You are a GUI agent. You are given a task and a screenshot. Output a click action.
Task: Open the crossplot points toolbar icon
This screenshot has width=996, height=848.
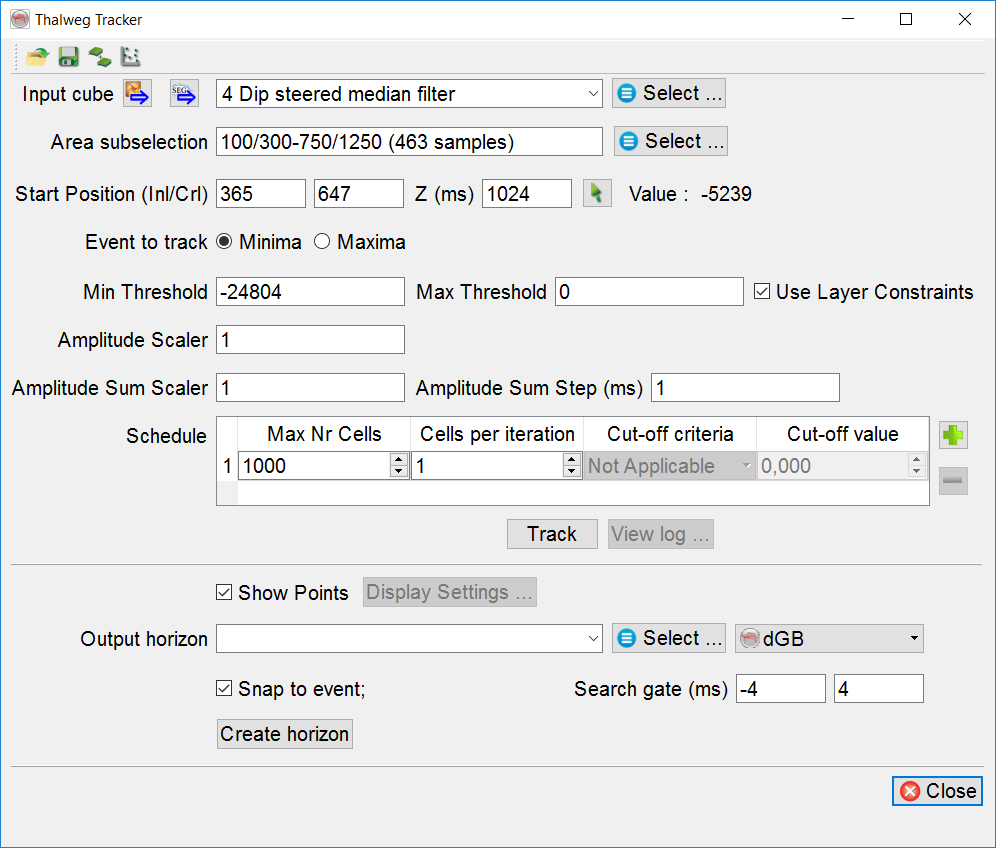pyautogui.click(x=130, y=57)
